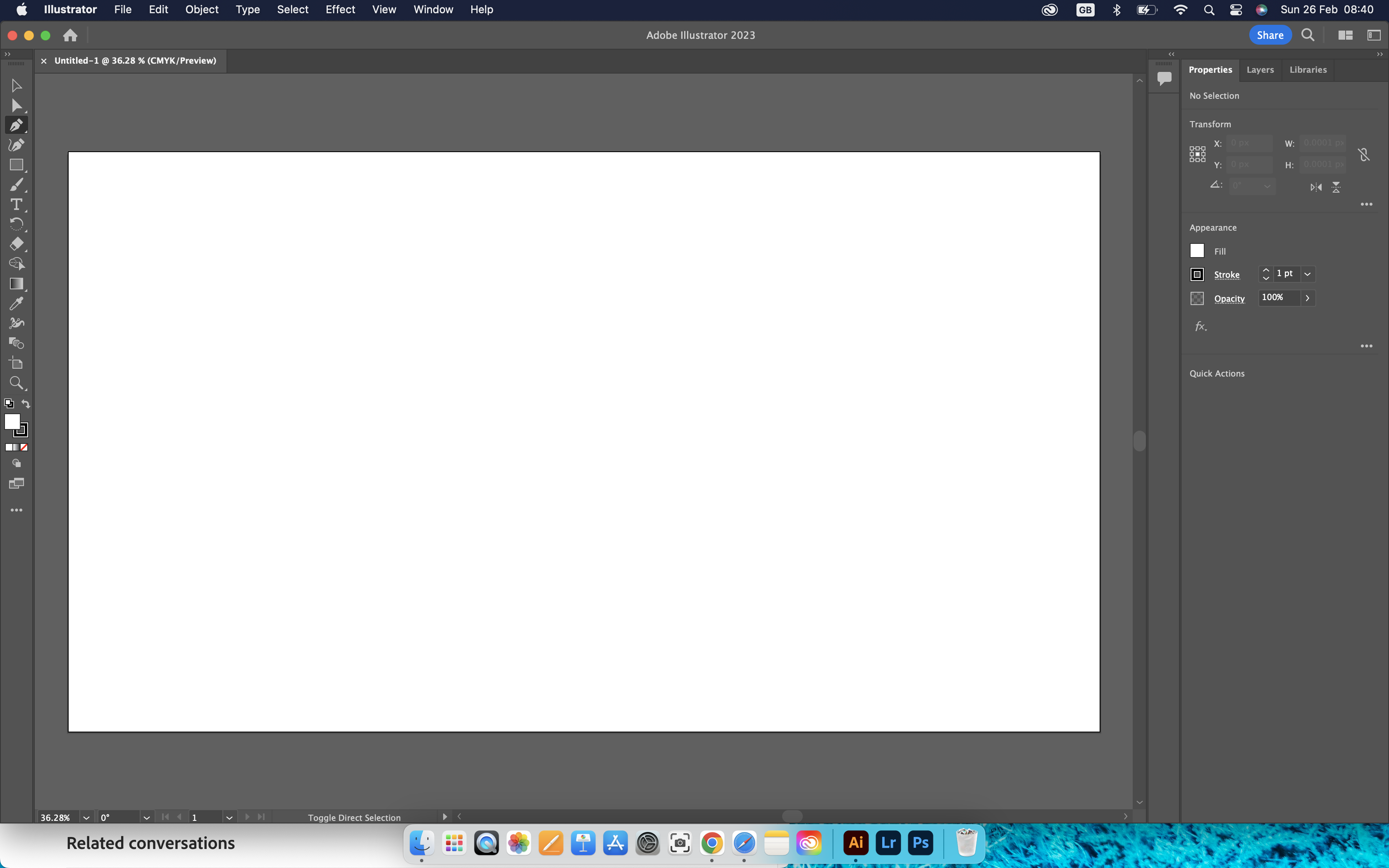Select the Pen tool
Screen dimensions: 1389x868
pyautogui.click(x=16, y=125)
